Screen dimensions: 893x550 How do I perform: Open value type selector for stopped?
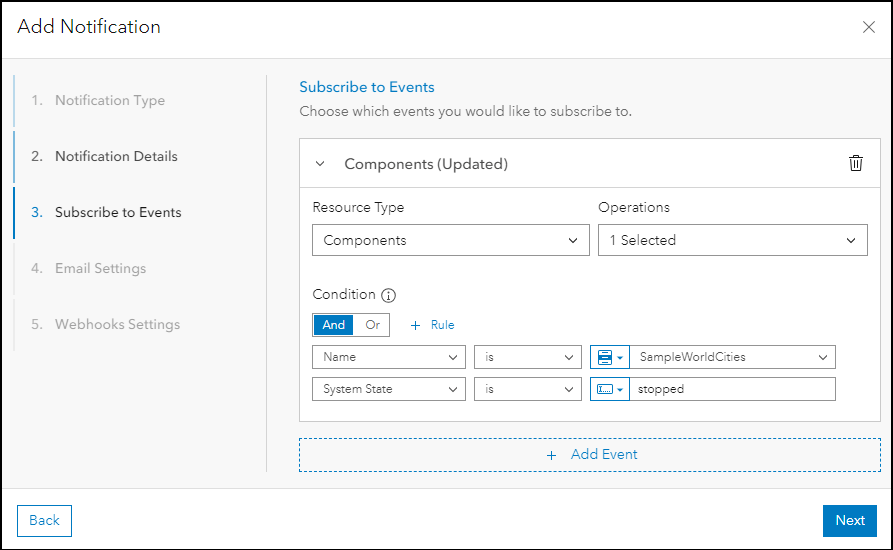tap(609, 389)
